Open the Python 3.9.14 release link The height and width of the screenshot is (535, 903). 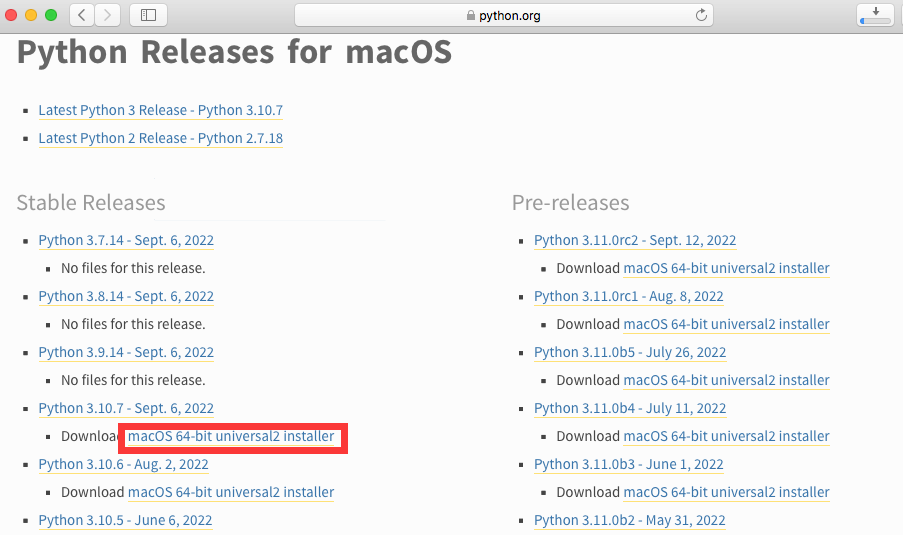(x=126, y=352)
